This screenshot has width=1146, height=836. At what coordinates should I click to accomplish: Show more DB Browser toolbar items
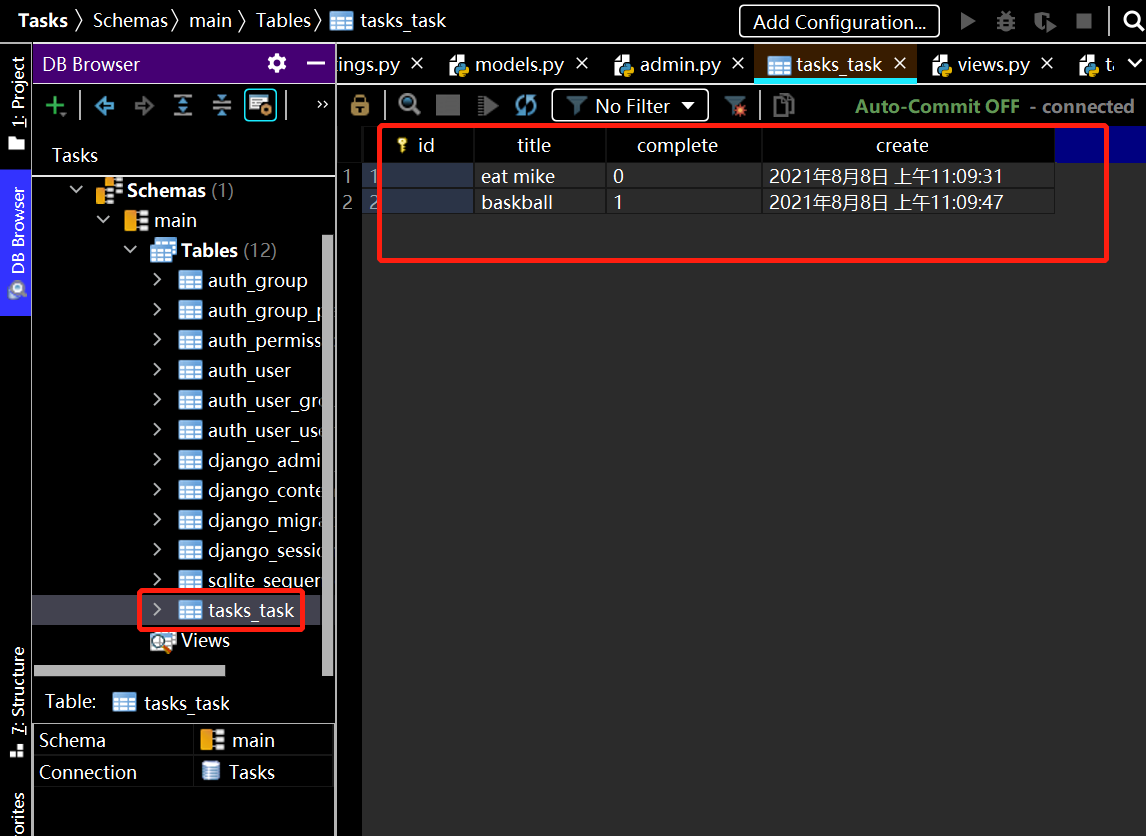pyautogui.click(x=322, y=104)
